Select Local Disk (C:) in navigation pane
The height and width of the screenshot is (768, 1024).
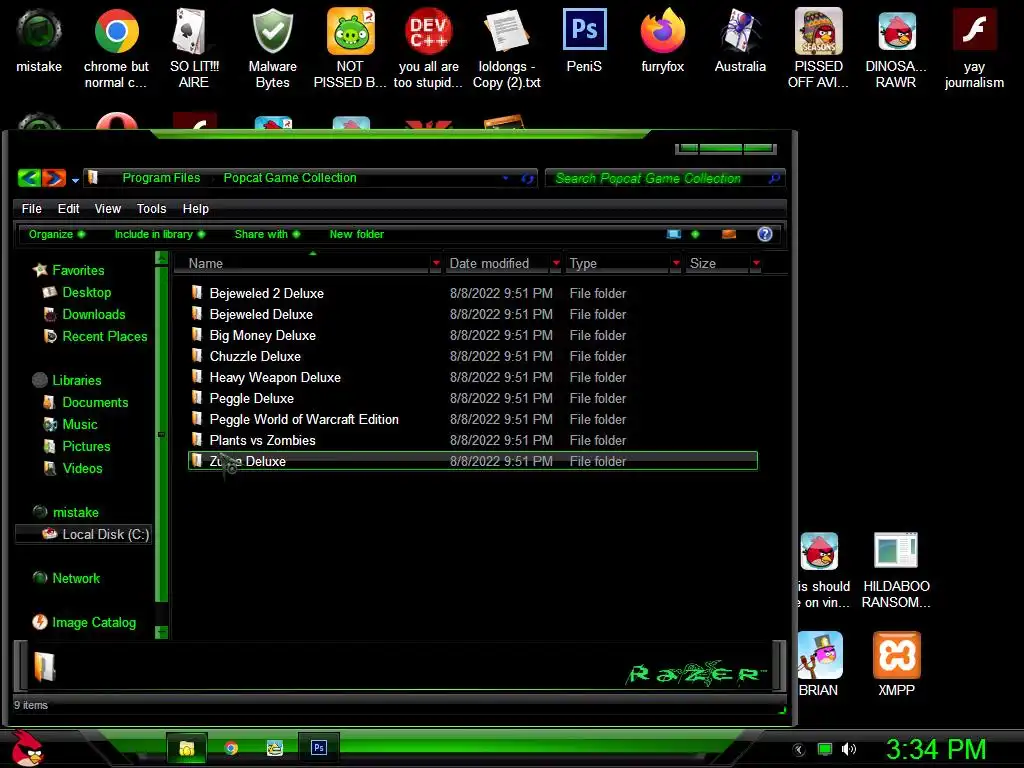pyautogui.click(x=84, y=534)
